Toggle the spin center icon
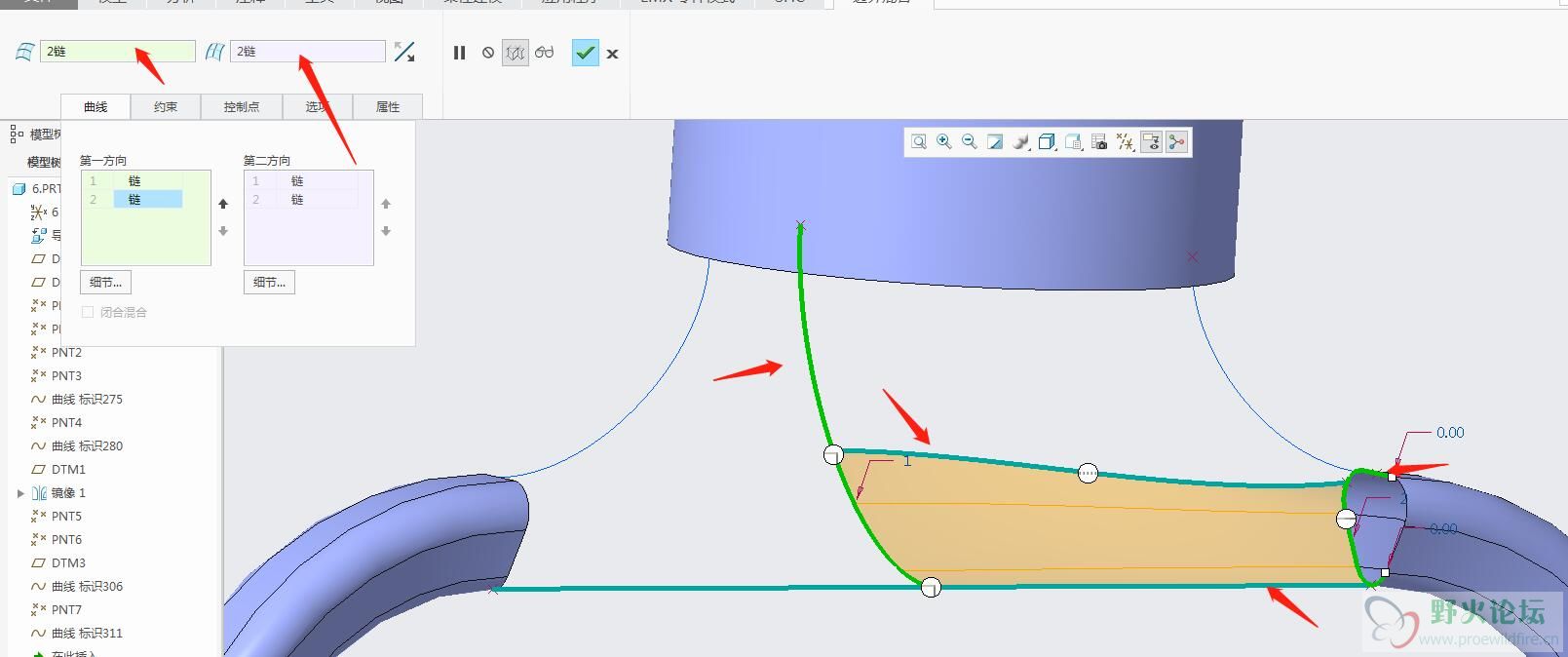 (1176, 142)
